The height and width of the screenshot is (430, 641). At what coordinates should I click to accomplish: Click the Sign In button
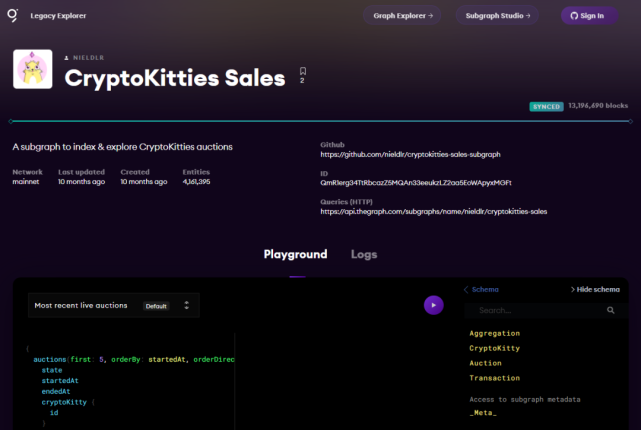588,16
